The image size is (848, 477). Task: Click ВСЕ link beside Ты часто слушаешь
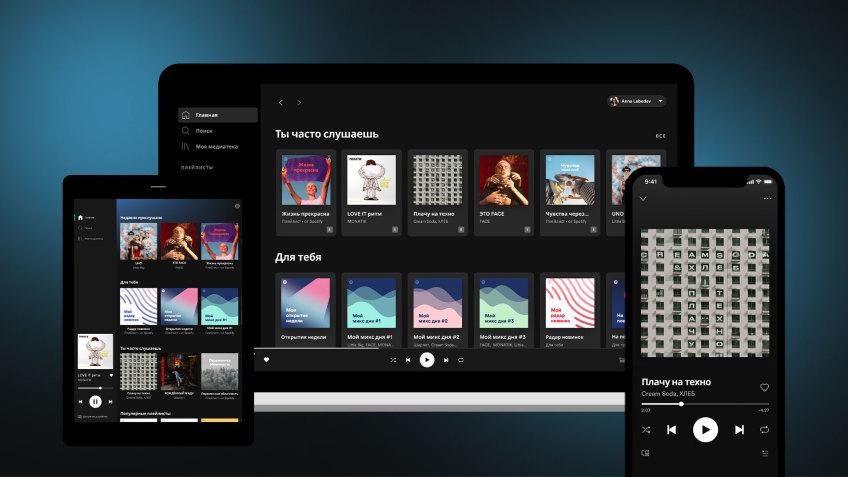point(660,136)
